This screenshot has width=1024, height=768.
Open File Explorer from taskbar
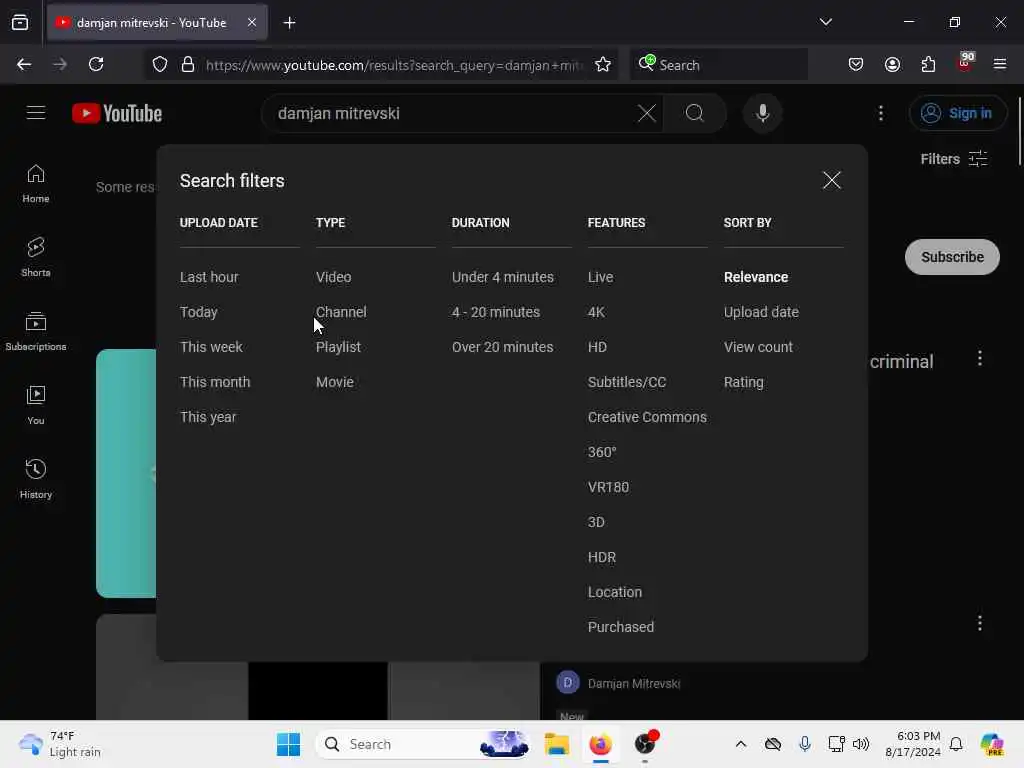click(556, 744)
